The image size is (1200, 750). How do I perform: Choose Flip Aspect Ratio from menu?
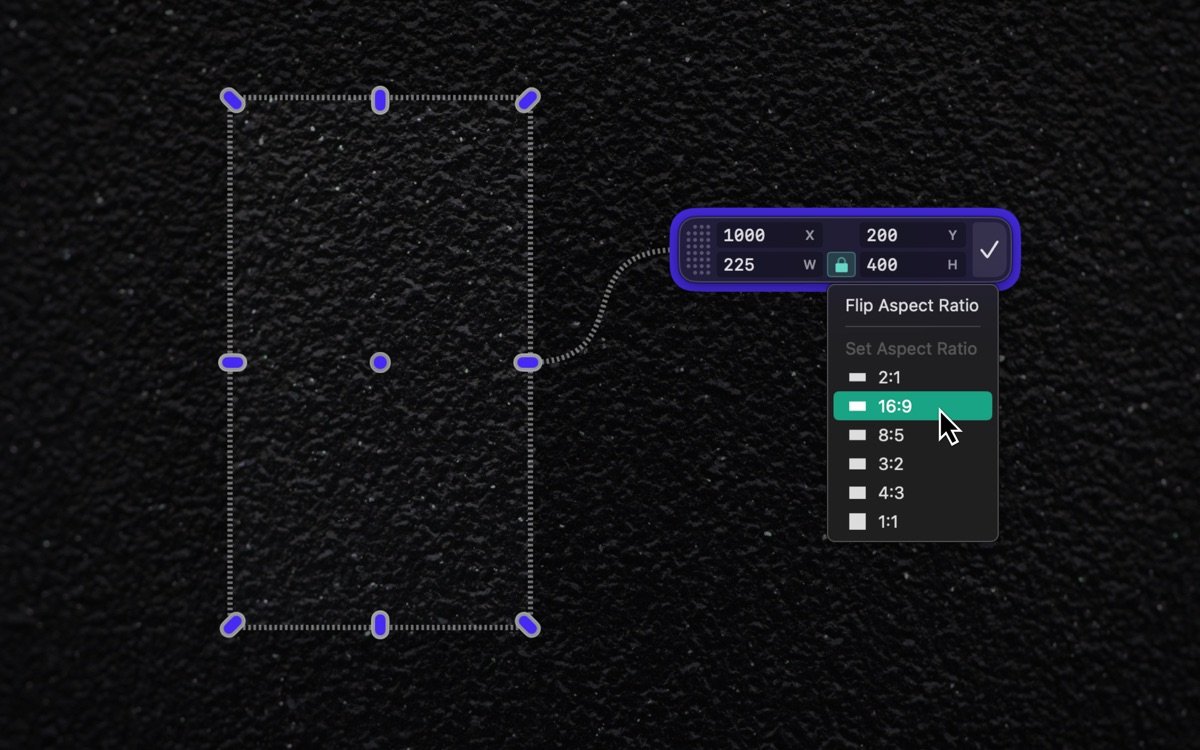(x=912, y=306)
